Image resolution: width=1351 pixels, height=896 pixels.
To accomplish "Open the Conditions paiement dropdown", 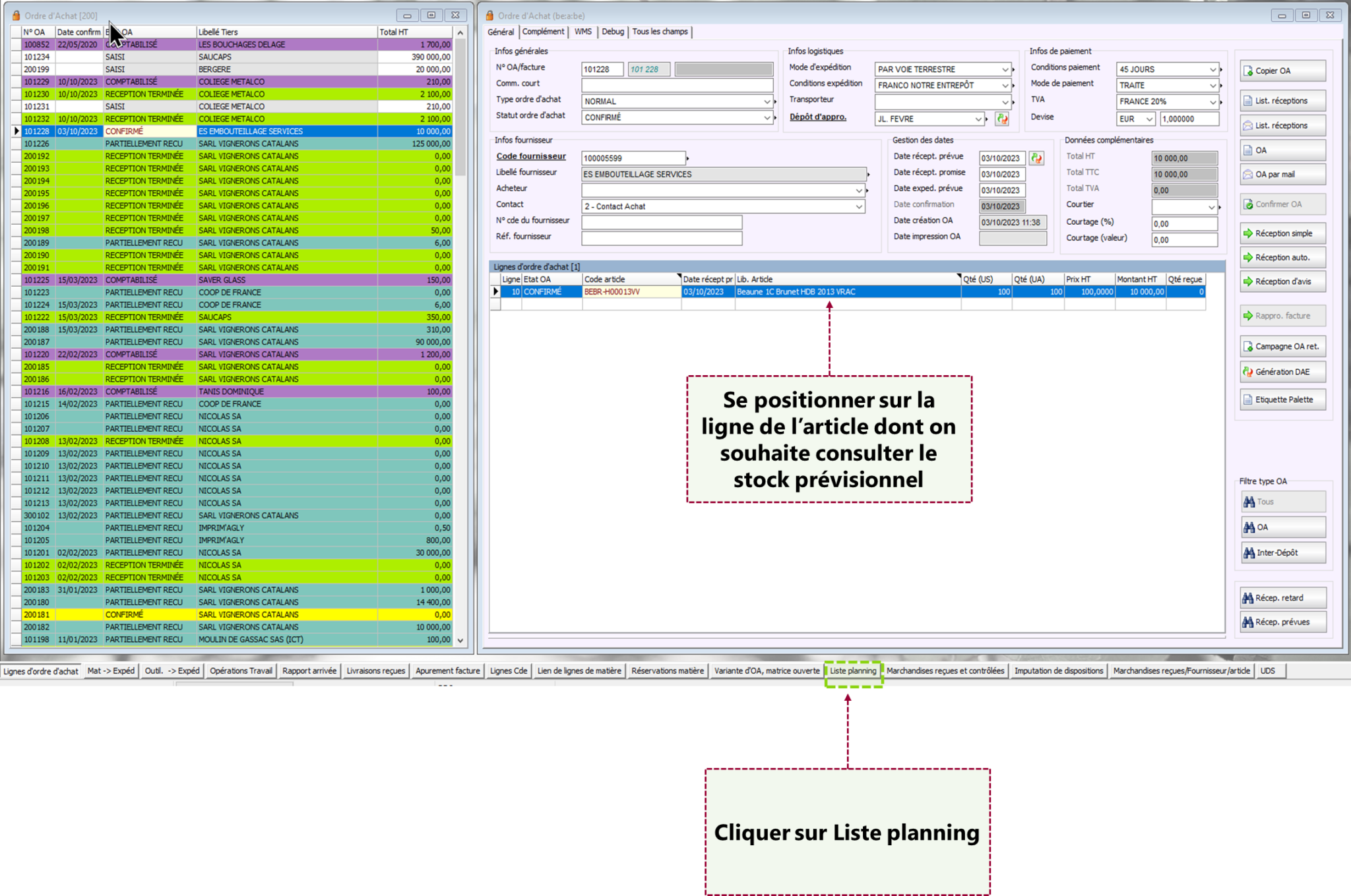I will (x=1212, y=69).
